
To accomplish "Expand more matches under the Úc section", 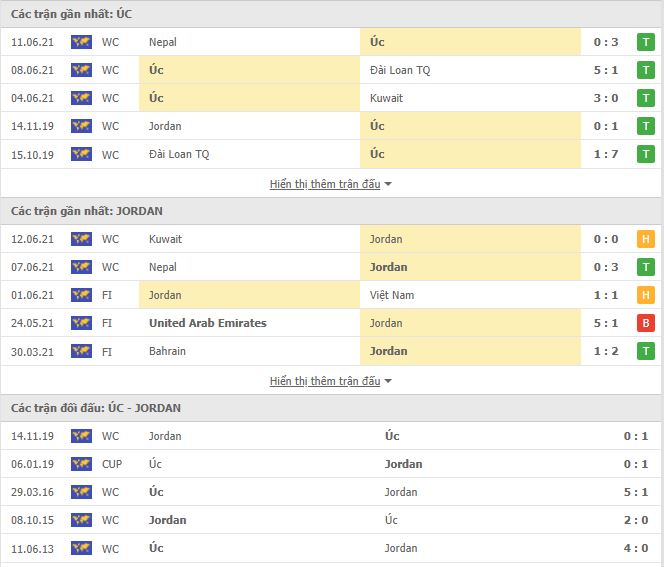I will coord(325,184).
